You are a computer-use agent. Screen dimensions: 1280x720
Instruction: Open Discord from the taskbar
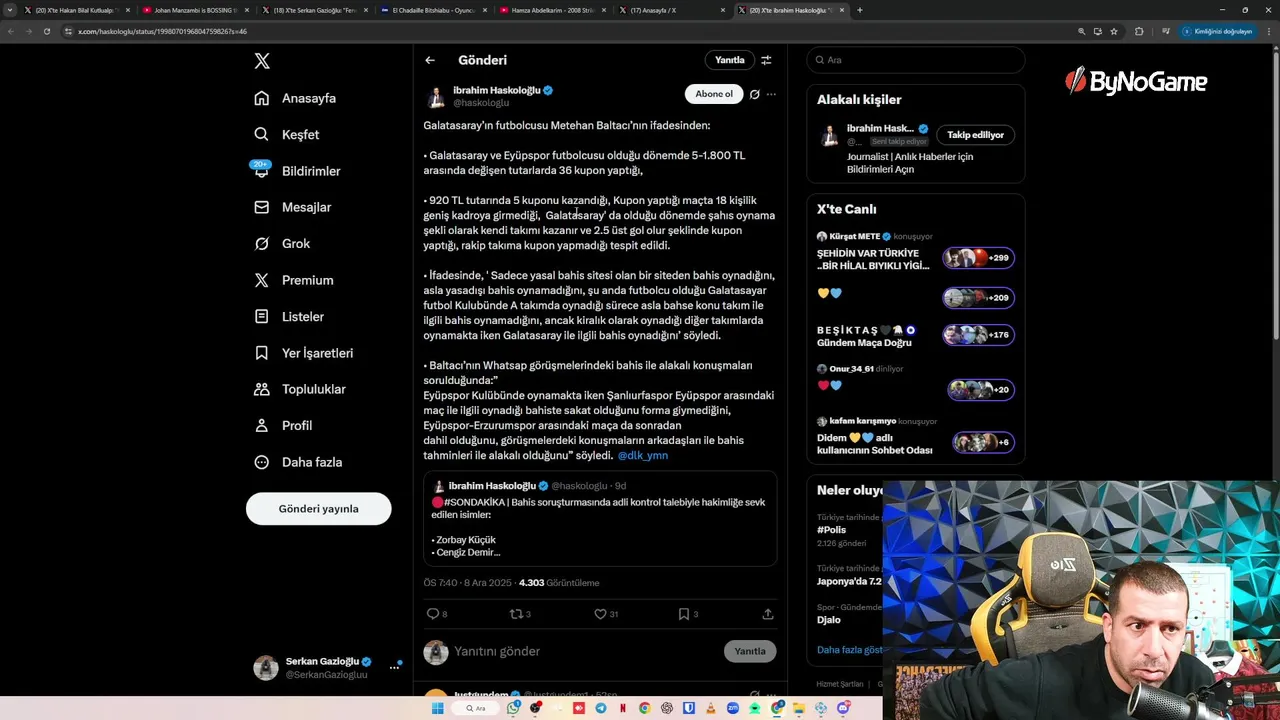tap(844, 708)
